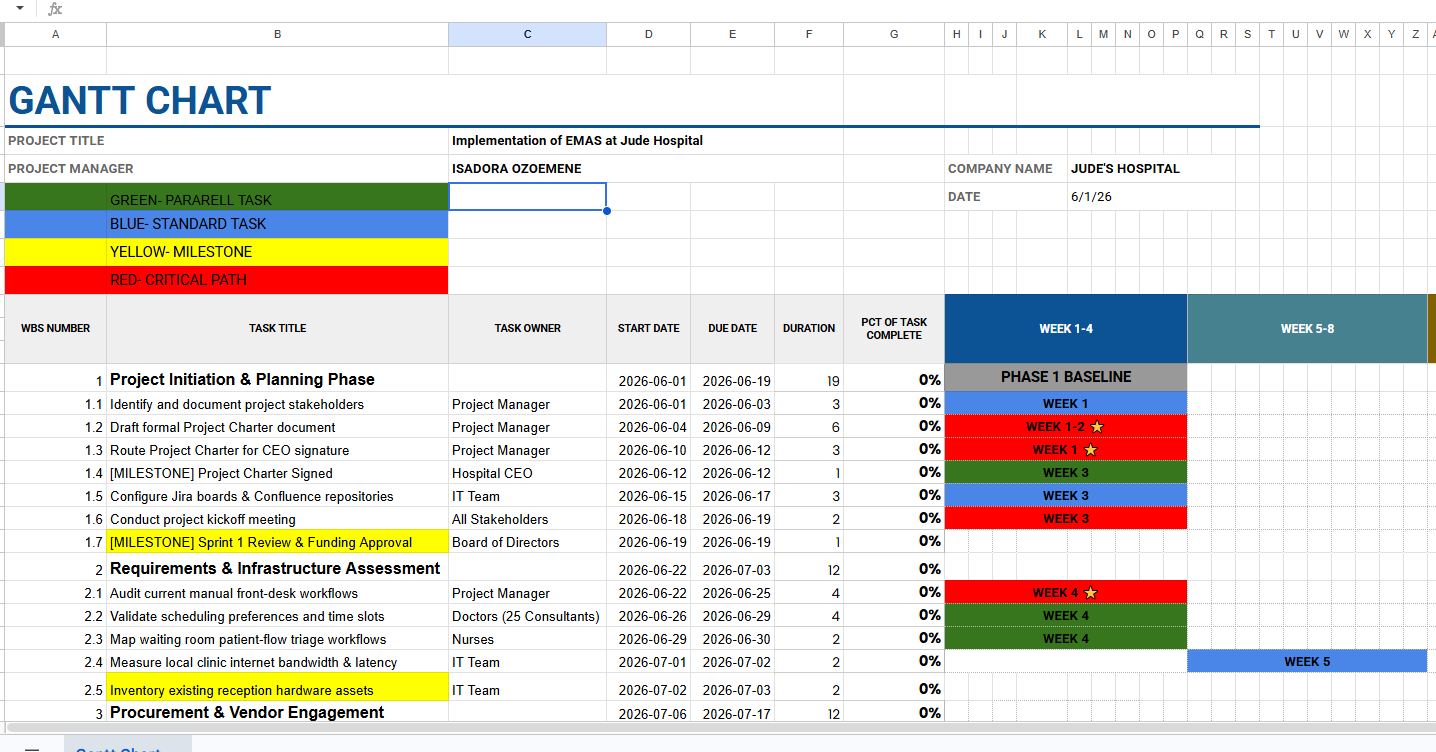The height and width of the screenshot is (752, 1436).
Task: Click the "WEEK 1-4" timeline header
Action: 1066,329
